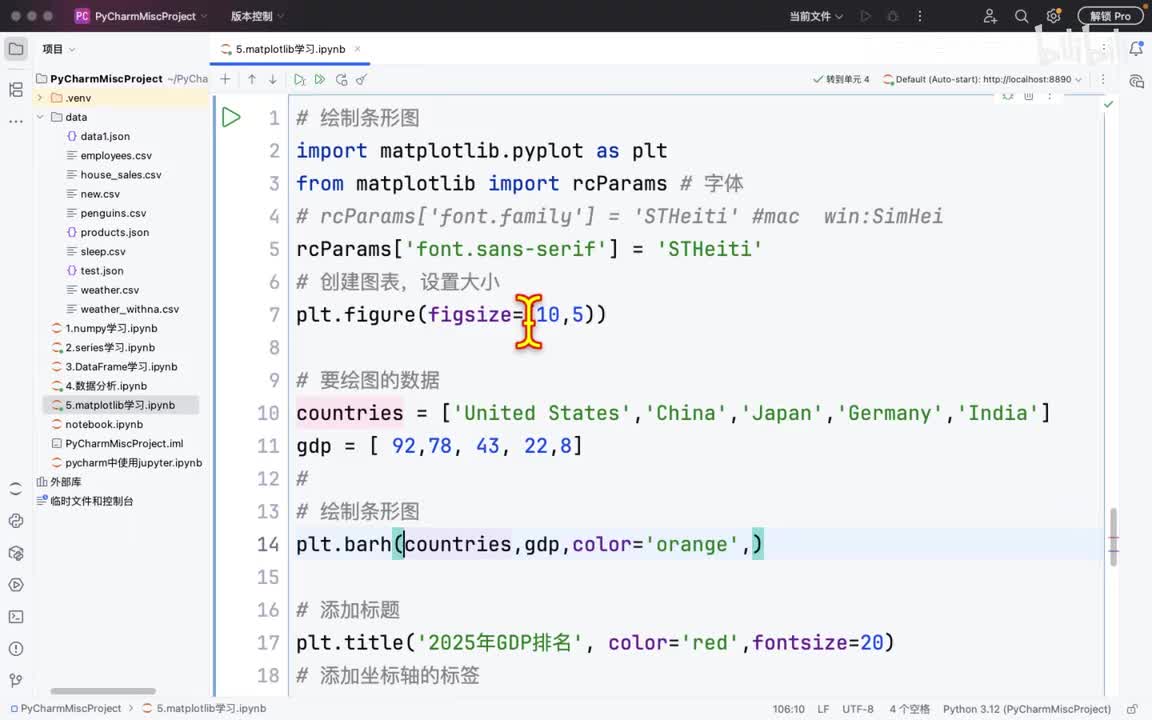The image size is (1152, 720).
Task: Click 转到单元 4 link
Action: point(841,79)
